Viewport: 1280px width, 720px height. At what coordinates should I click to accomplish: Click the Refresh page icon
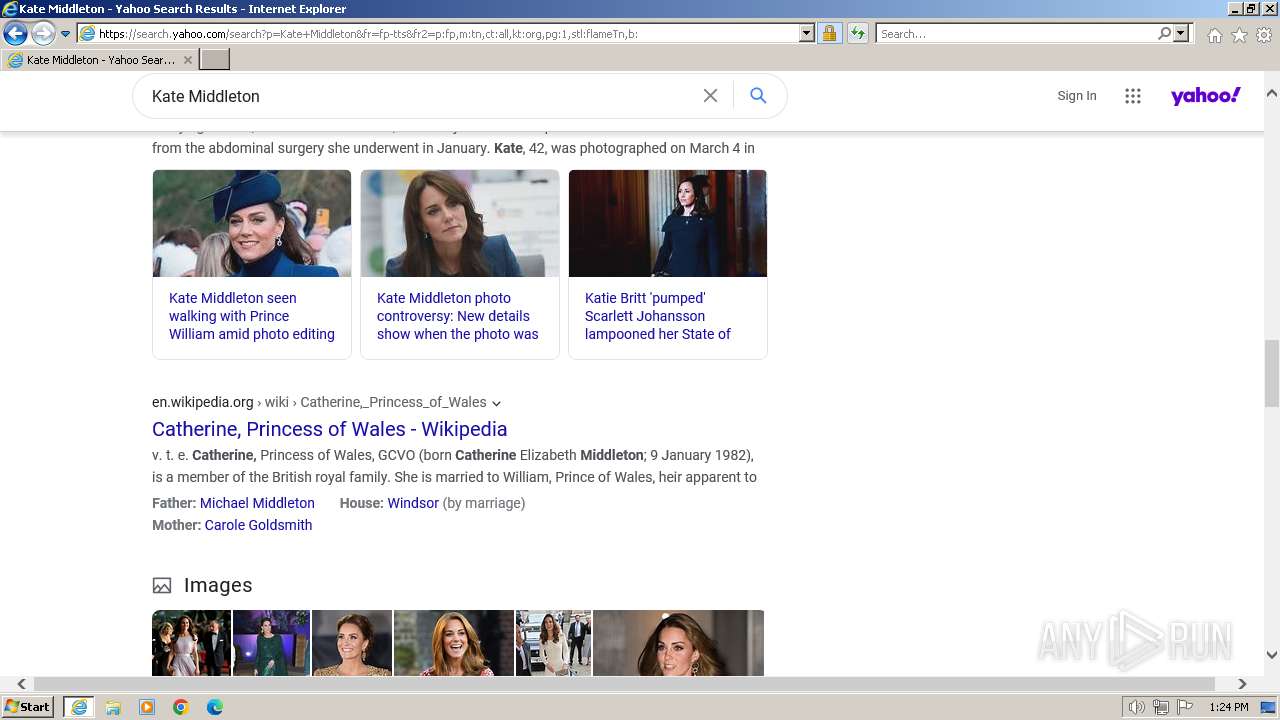point(857,33)
